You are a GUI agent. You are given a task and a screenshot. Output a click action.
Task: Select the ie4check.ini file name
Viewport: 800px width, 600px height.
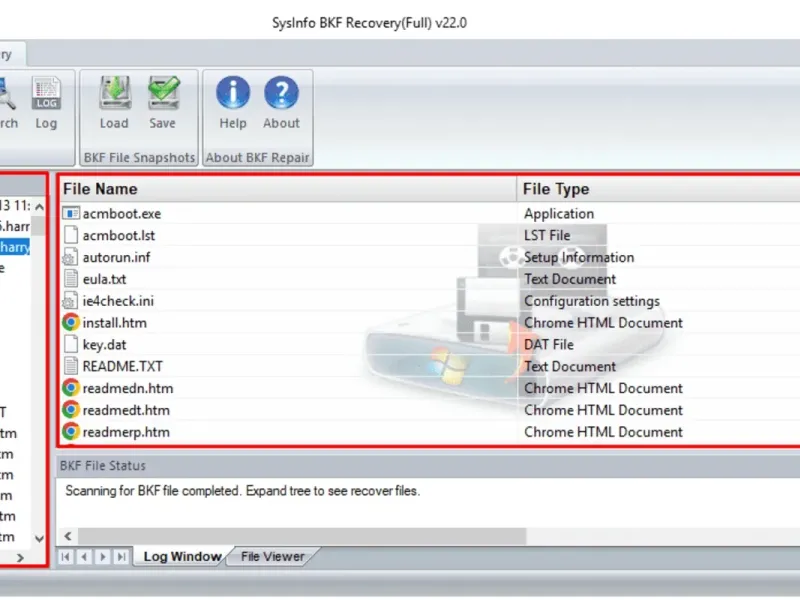118,301
